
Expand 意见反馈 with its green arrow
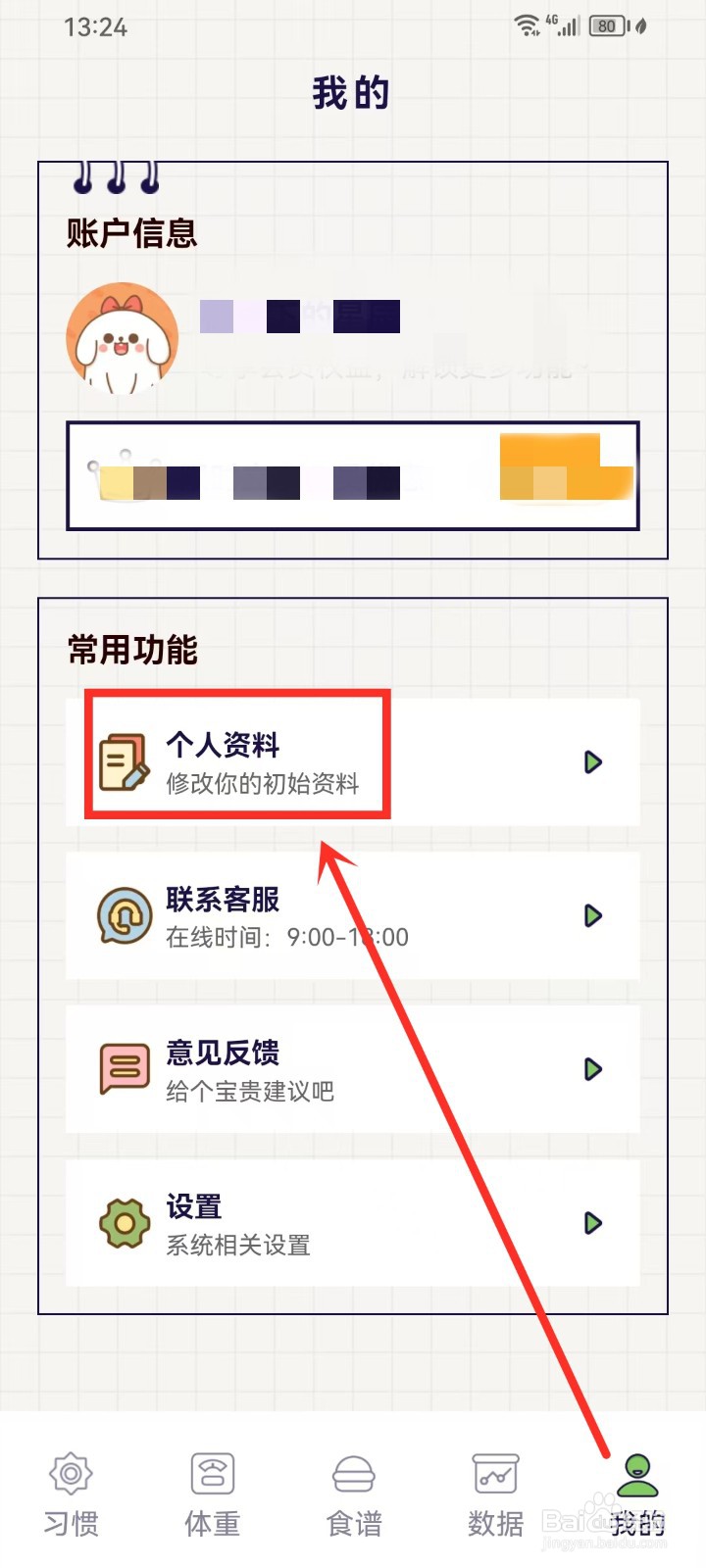592,1068
